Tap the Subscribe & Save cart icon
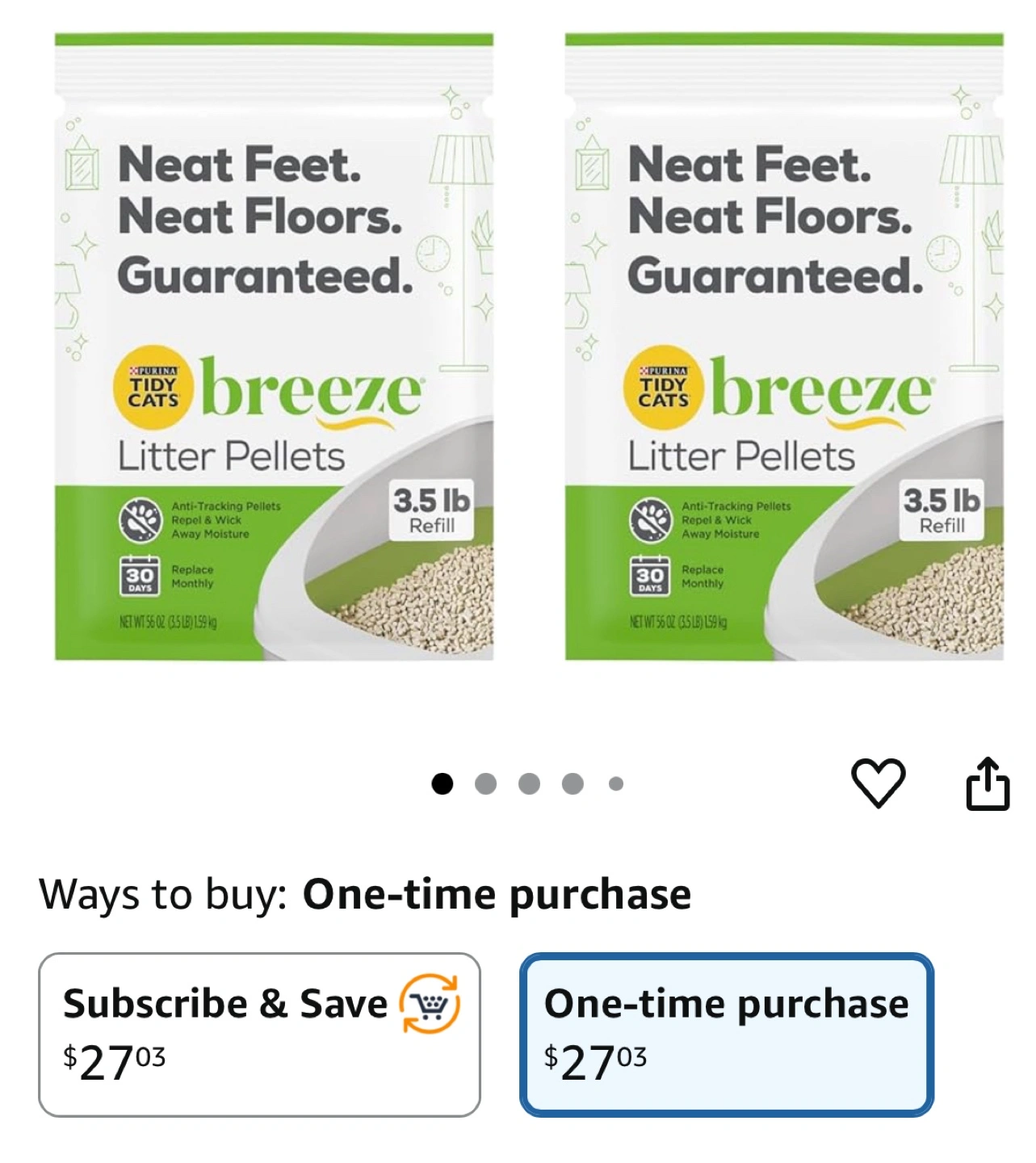Viewport: 1036px width, 1163px height. tap(430, 1004)
